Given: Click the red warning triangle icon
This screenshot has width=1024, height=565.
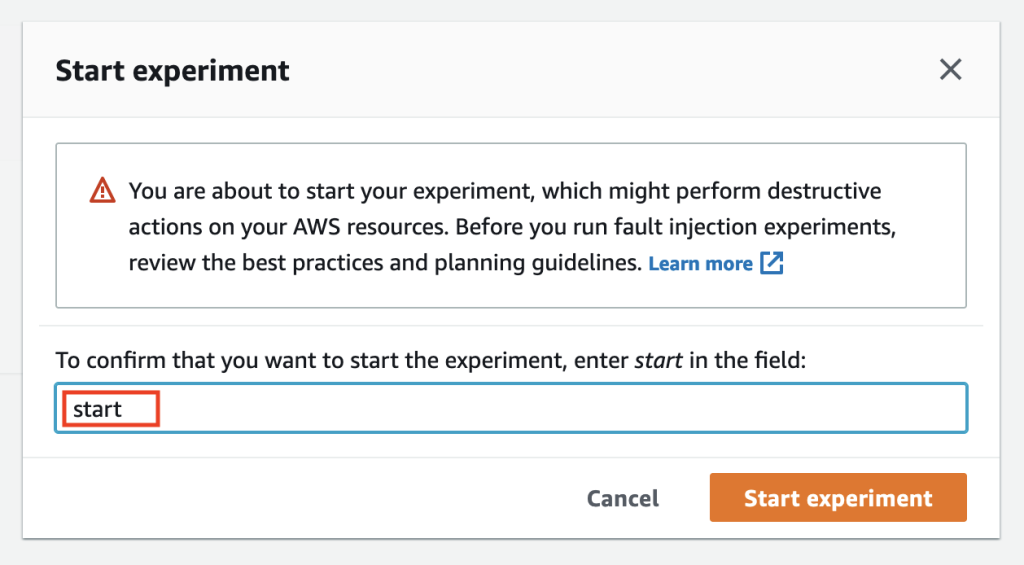Looking at the screenshot, I should click(x=103, y=191).
